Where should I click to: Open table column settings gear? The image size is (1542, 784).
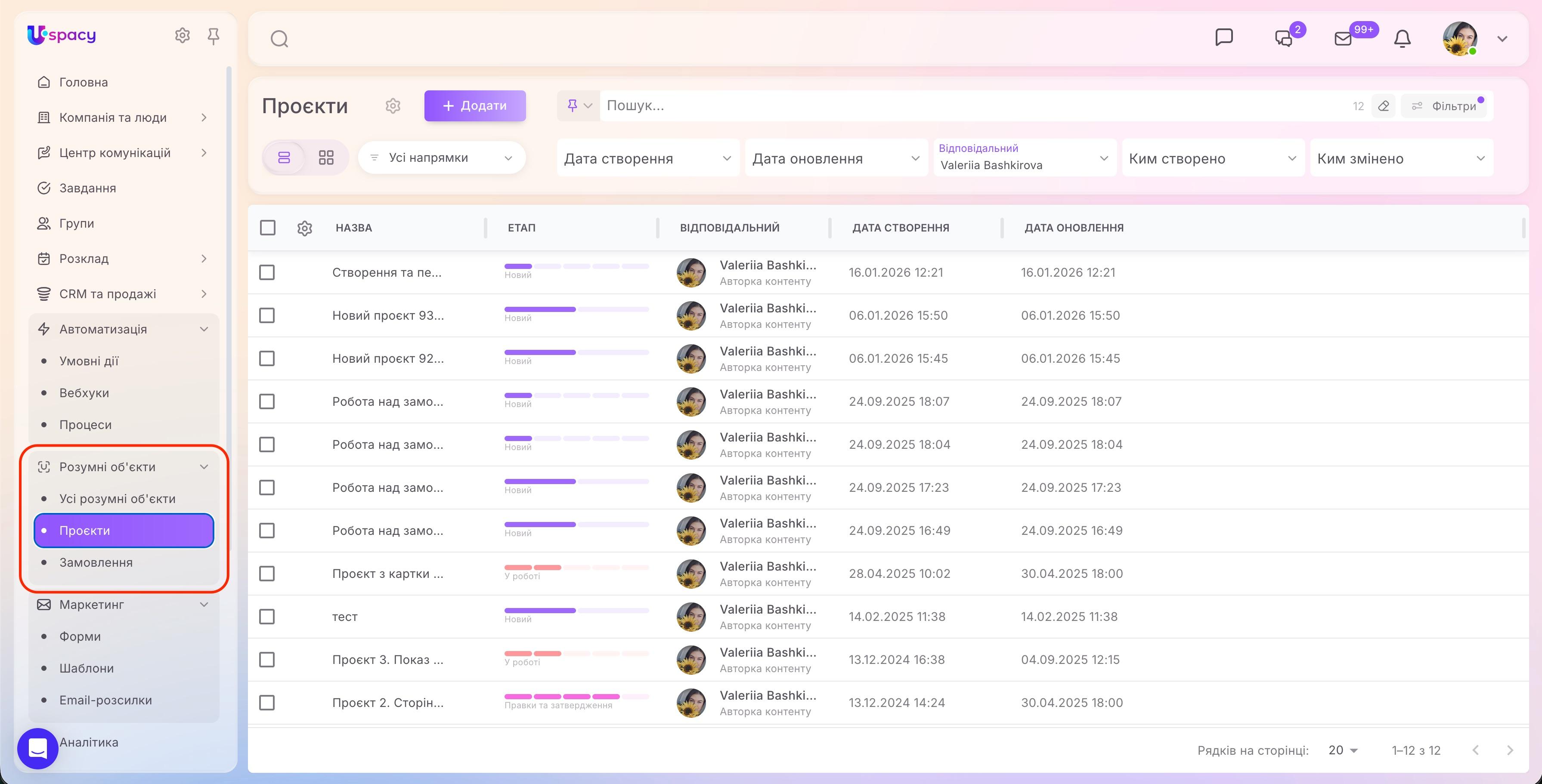(x=305, y=228)
